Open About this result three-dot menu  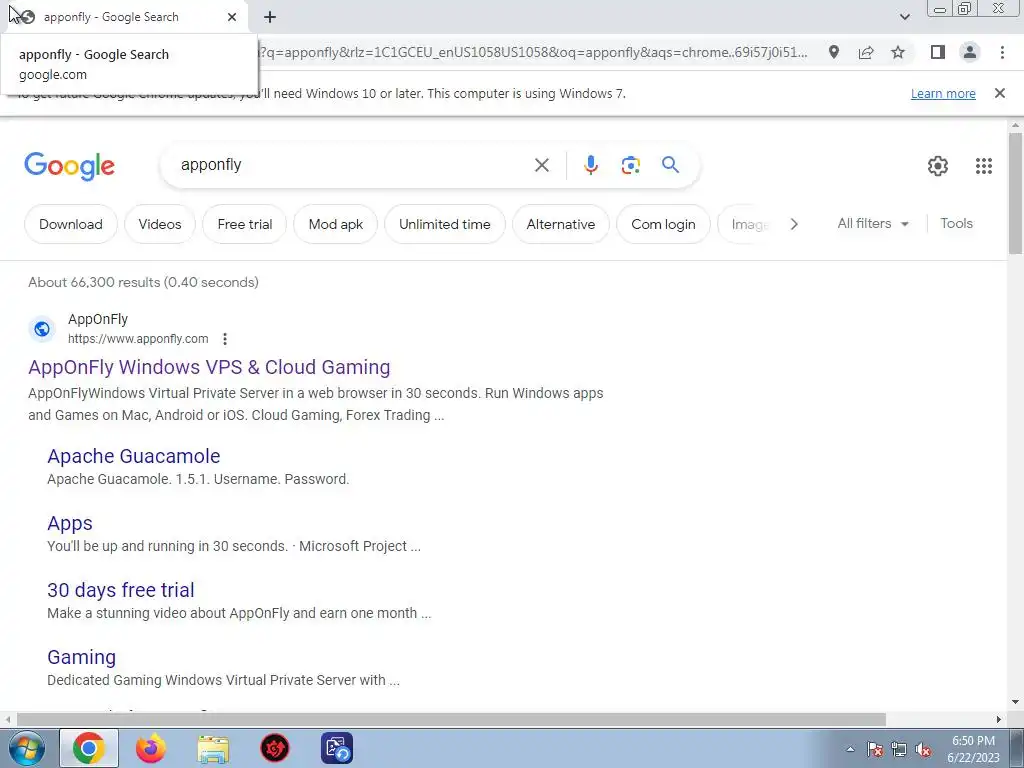[225, 339]
